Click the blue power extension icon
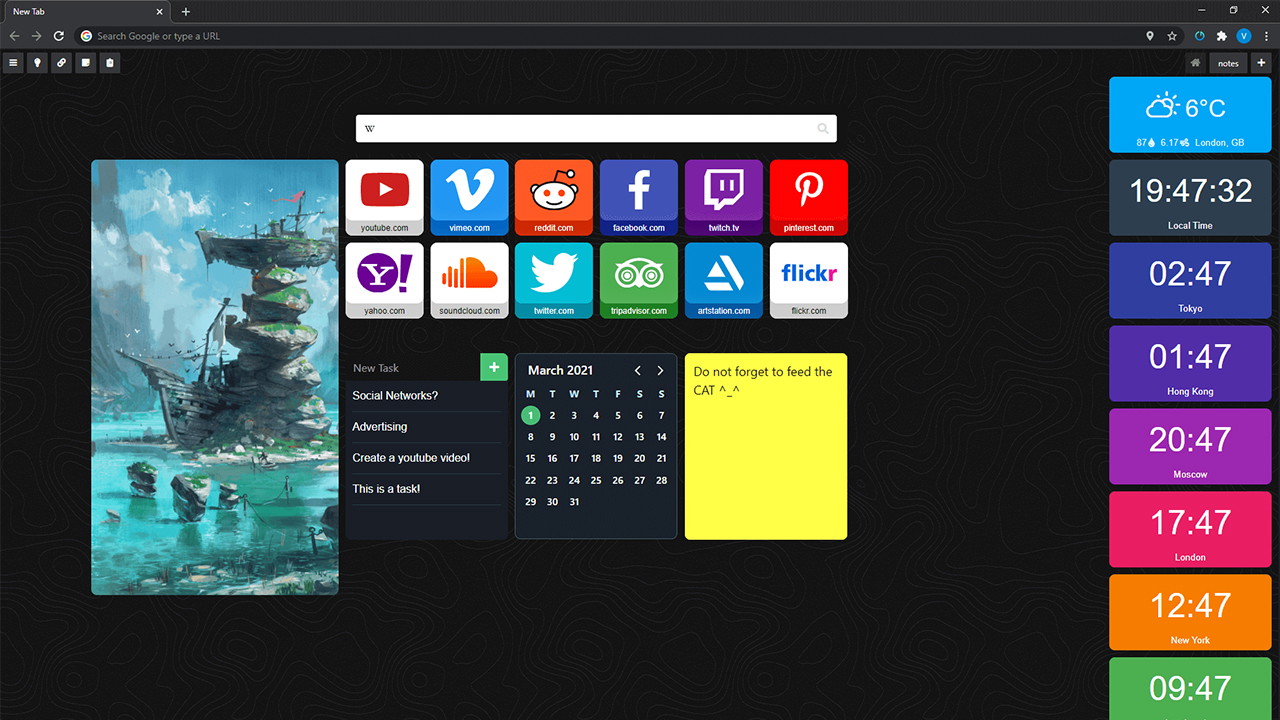Screen dimensions: 1280x720 click(1200, 36)
